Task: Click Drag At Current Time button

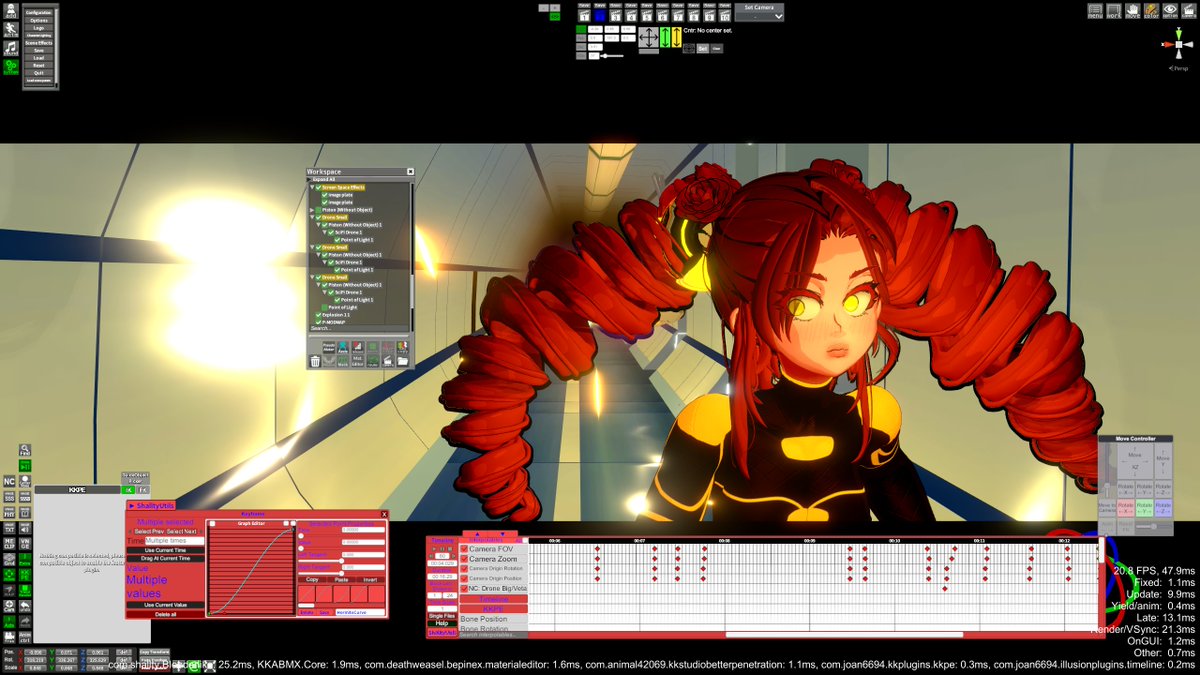Action: click(x=165, y=558)
